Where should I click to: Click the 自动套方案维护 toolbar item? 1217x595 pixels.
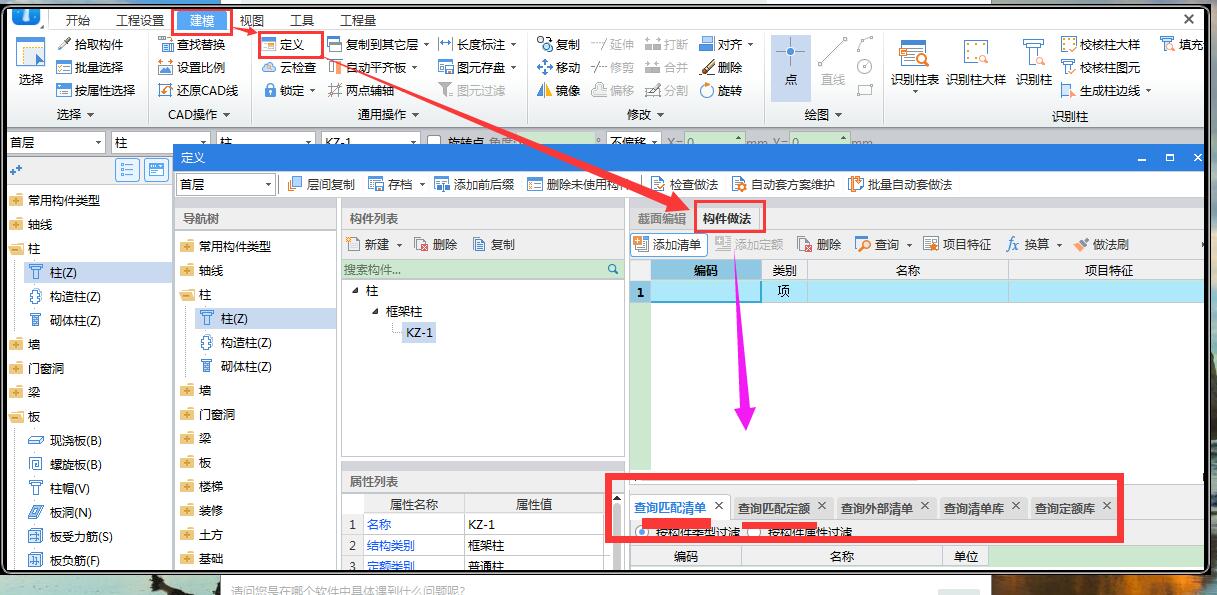coord(783,185)
